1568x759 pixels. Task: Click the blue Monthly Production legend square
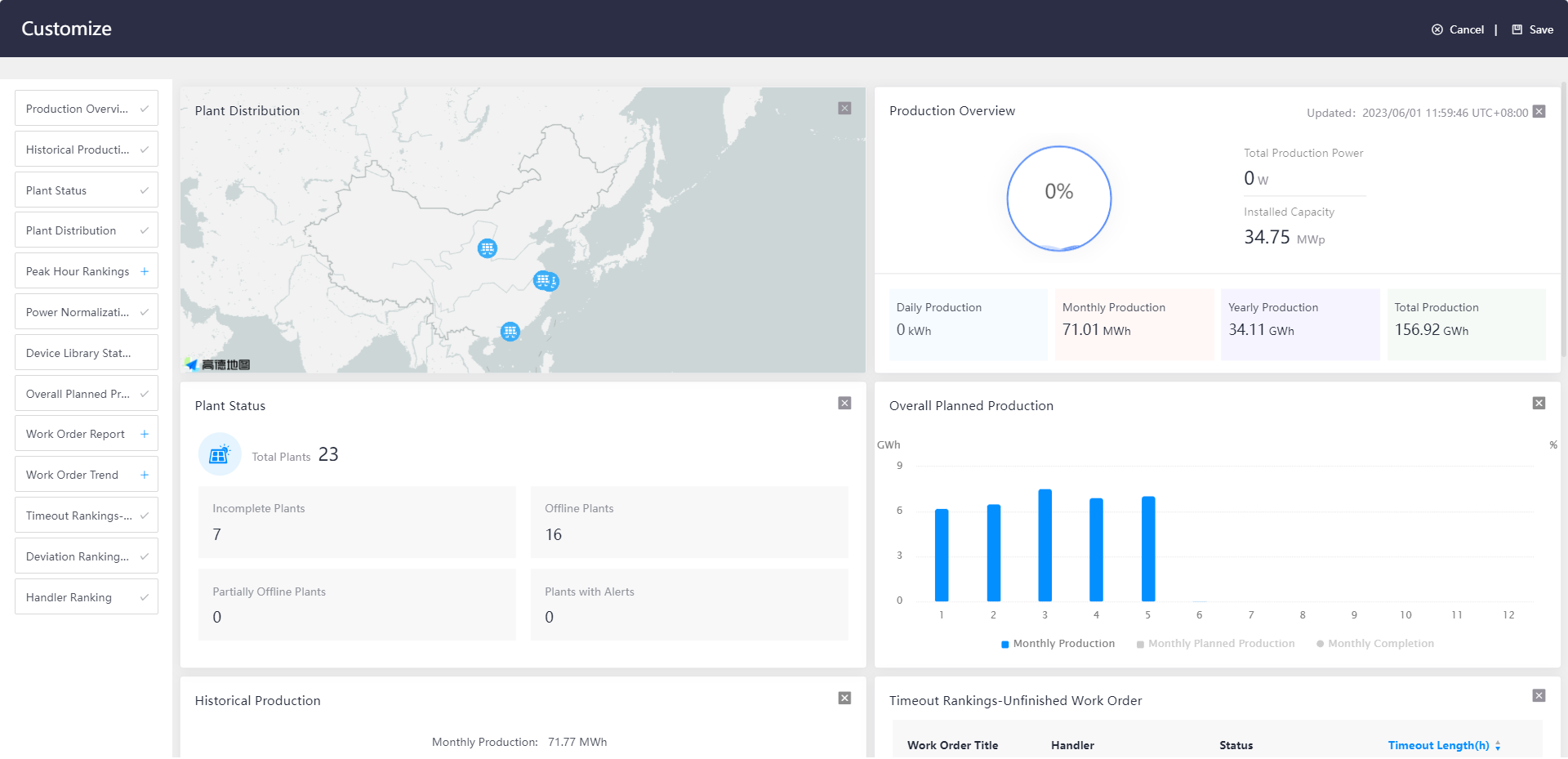1004,644
